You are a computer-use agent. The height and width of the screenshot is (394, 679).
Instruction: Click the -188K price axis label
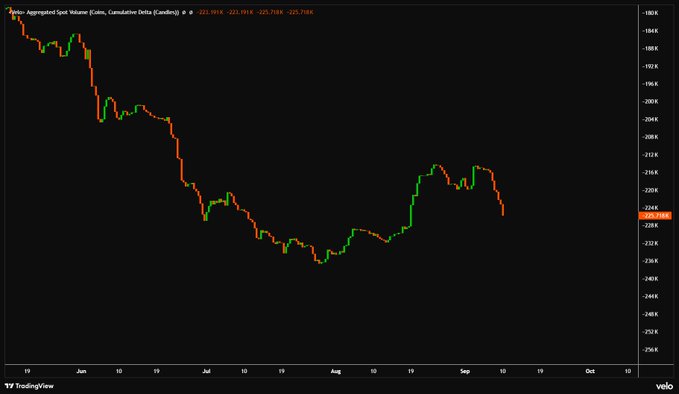click(650, 48)
